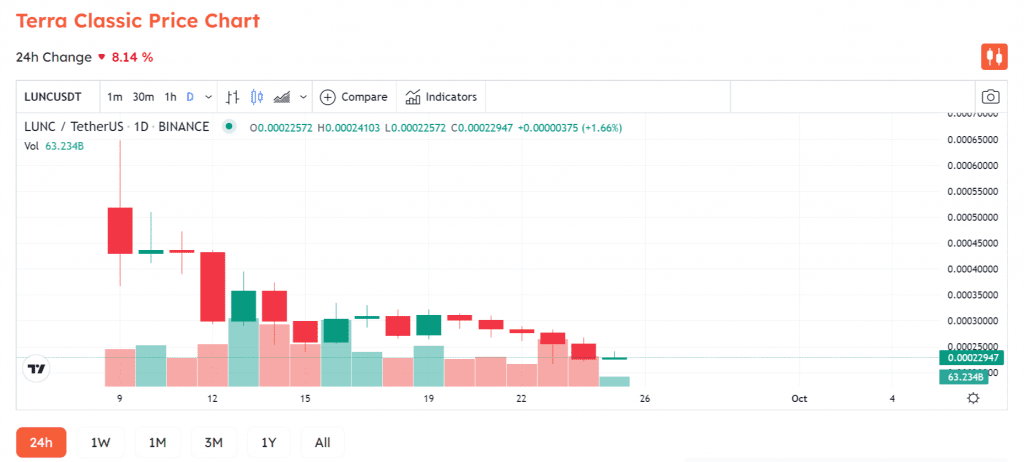The width and height of the screenshot is (1024, 462).
Task: Select the 24h range tab
Action: [x=40, y=442]
